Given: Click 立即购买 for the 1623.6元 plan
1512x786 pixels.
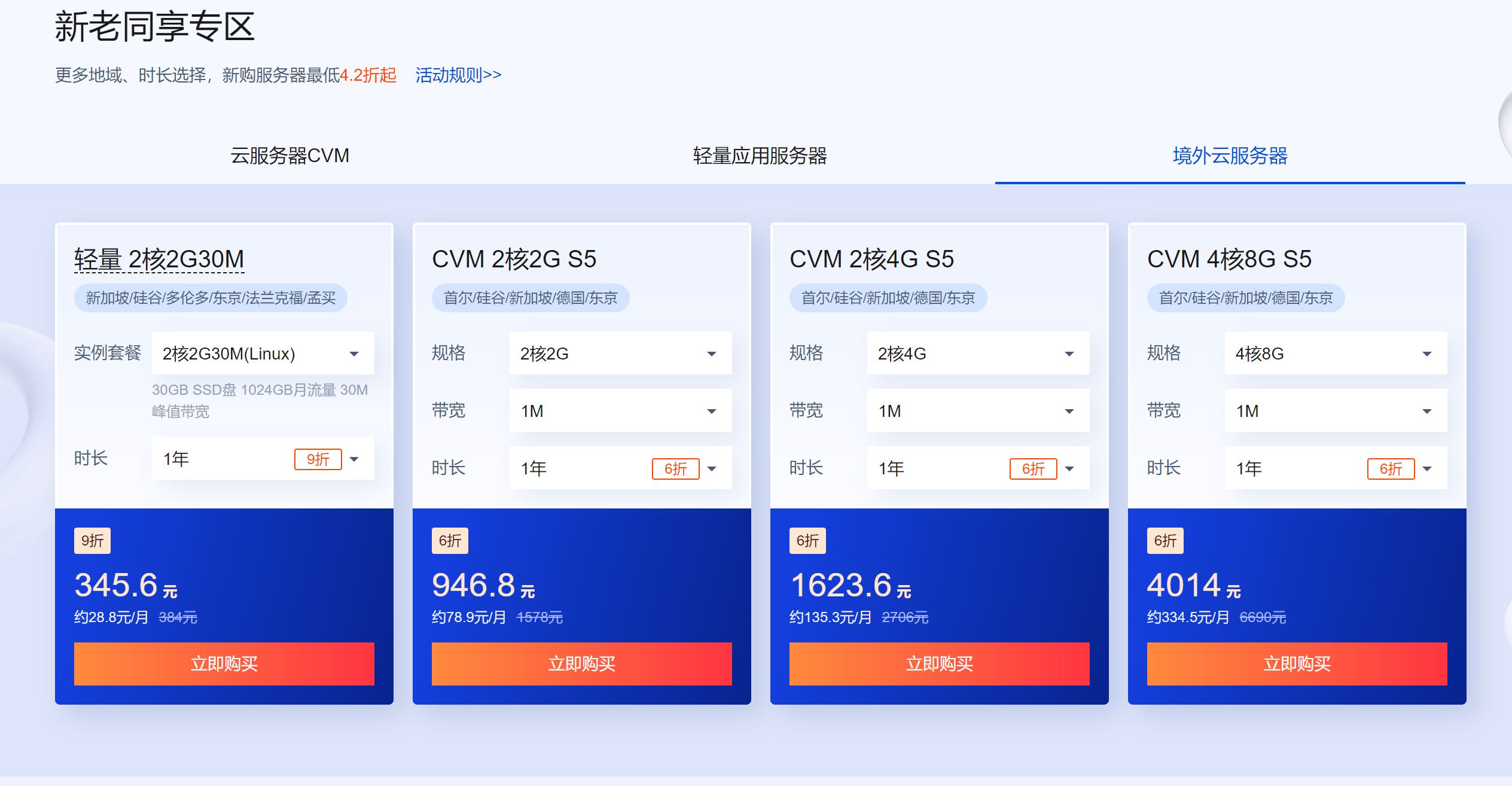Looking at the screenshot, I should pos(940,663).
